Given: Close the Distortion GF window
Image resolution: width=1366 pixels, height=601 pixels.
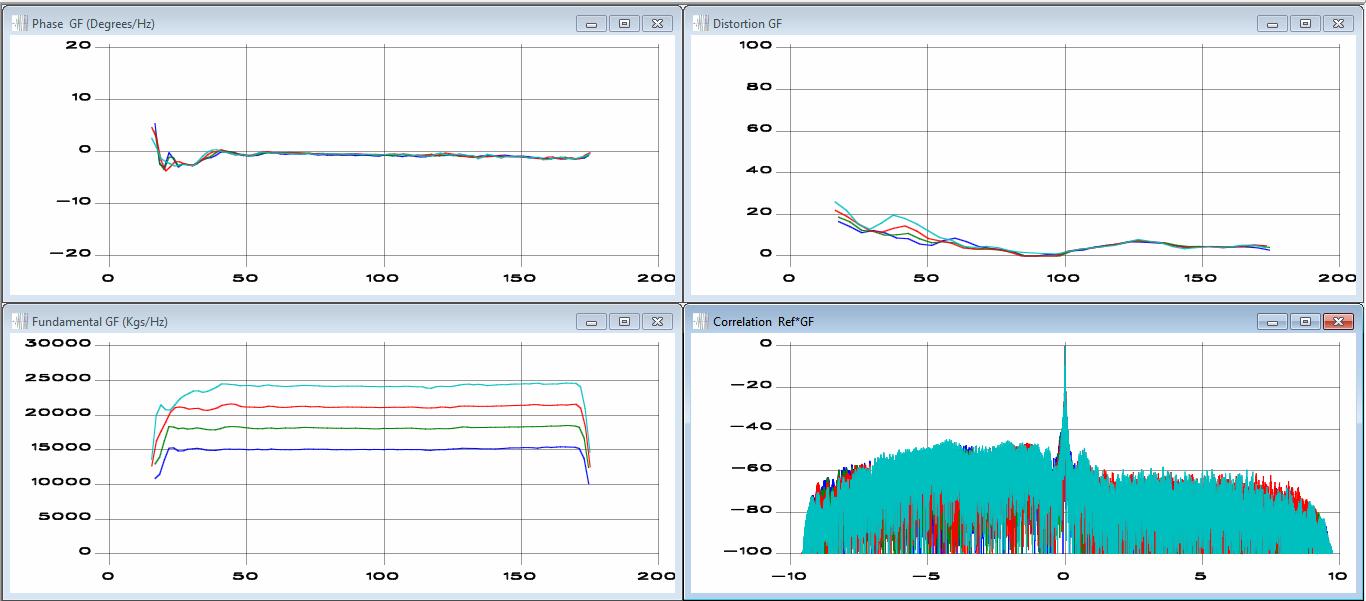Looking at the screenshot, I should click(x=1337, y=23).
